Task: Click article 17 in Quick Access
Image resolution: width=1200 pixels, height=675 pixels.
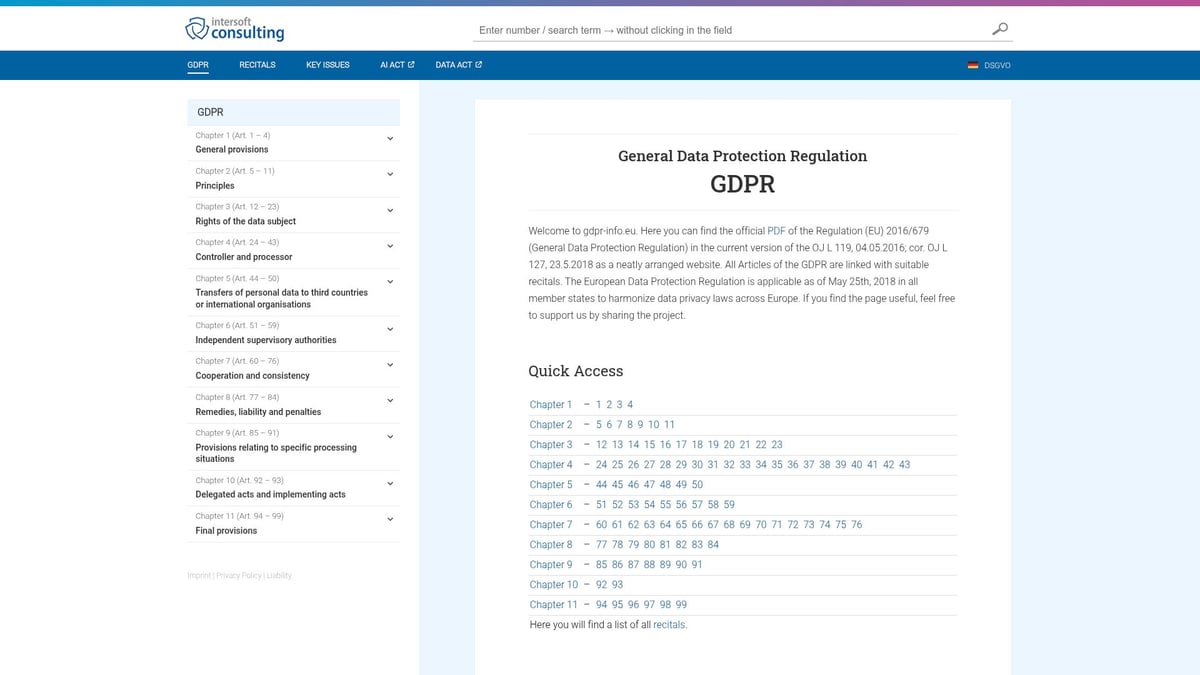Action: tap(682, 445)
